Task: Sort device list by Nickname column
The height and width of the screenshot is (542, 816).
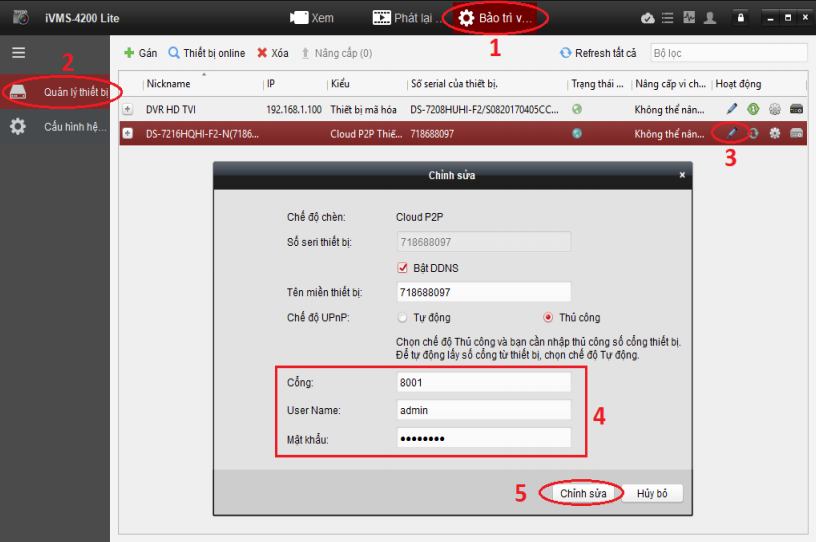Action: [200, 84]
